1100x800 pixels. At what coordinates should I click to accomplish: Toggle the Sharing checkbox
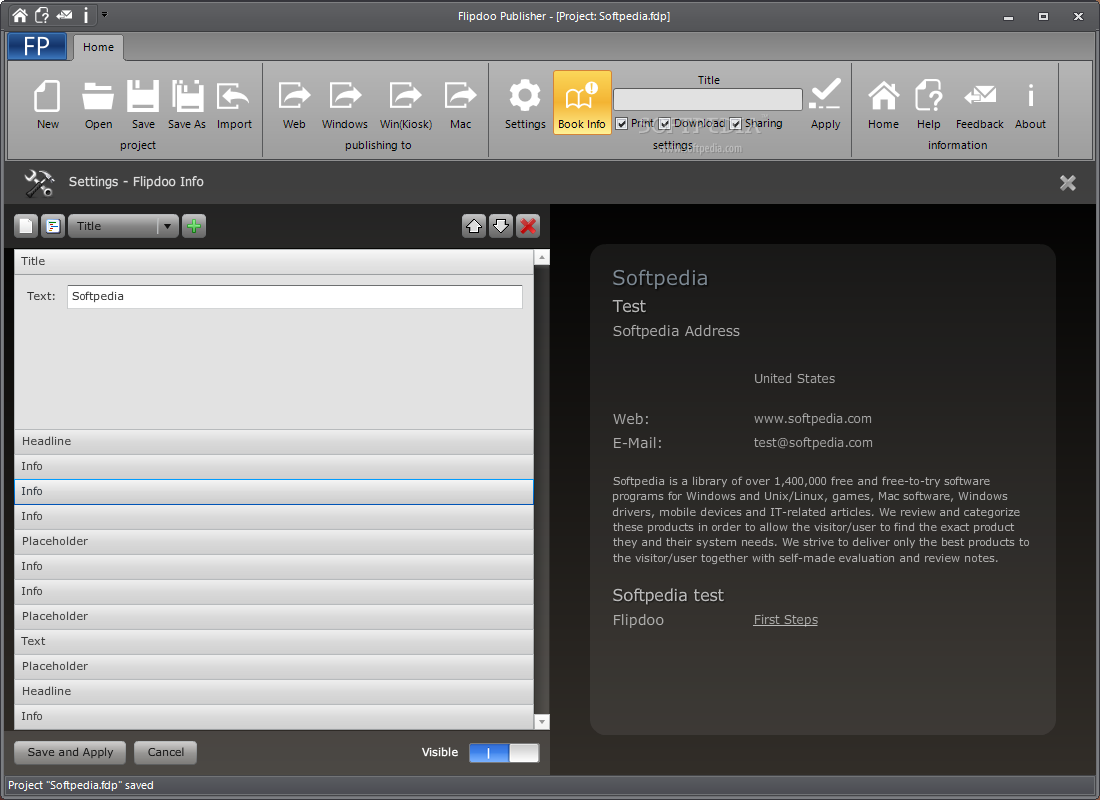point(735,124)
